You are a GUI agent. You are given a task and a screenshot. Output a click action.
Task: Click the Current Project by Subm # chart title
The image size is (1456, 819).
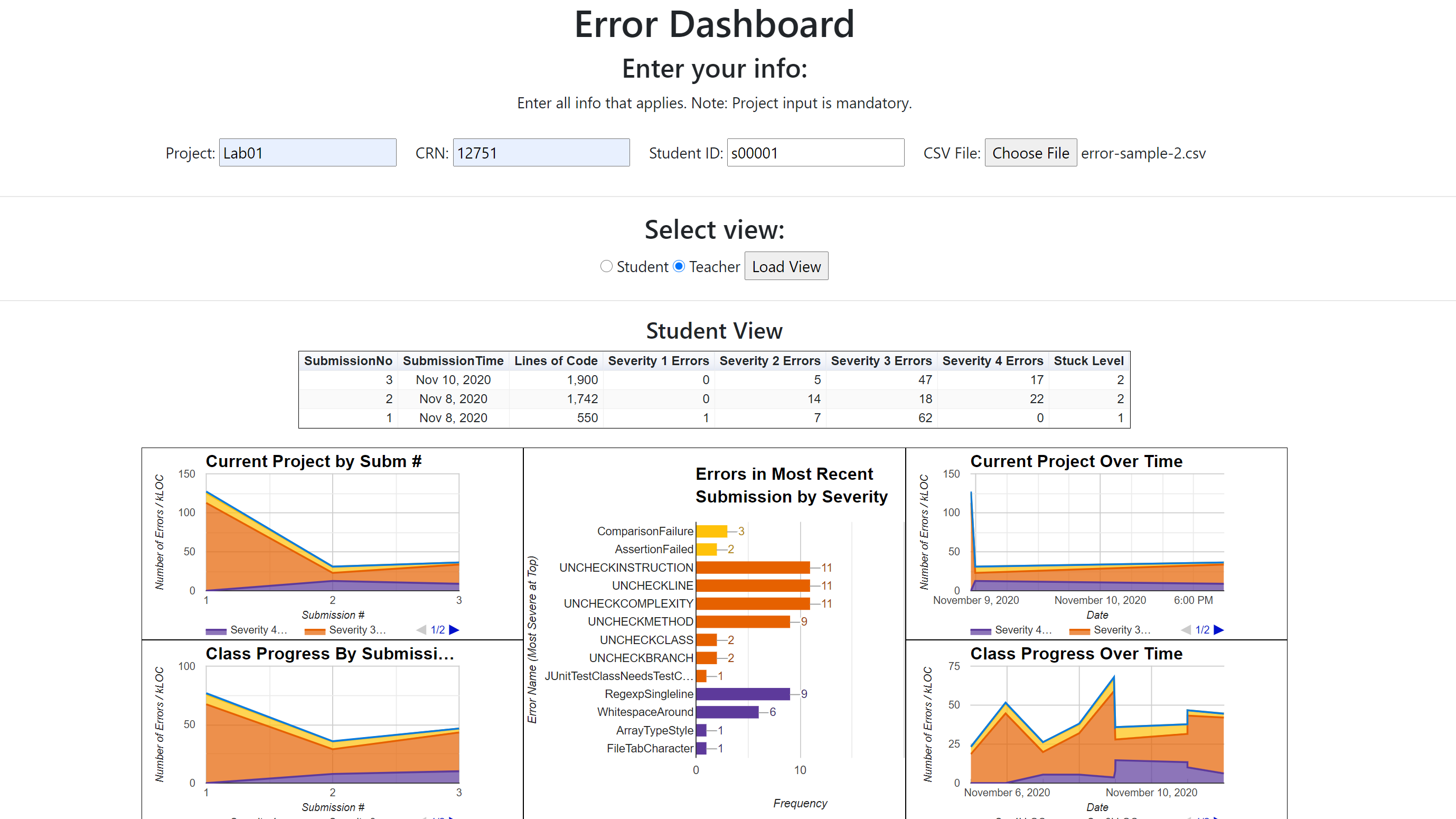point(314,461)
